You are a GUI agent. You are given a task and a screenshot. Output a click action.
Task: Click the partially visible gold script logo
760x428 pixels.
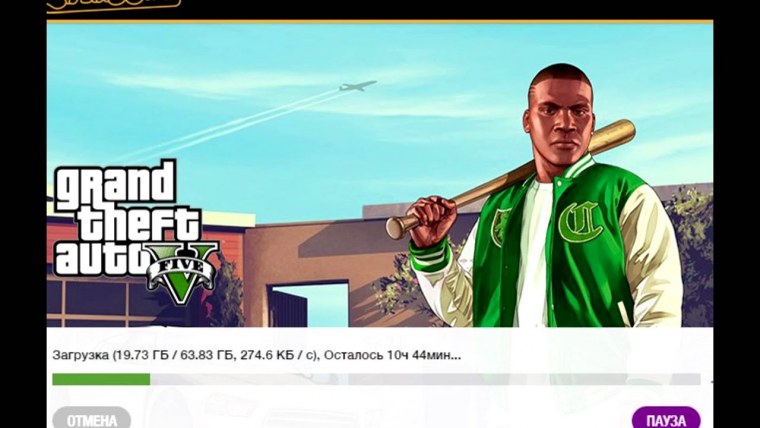(x=114, y=5)
